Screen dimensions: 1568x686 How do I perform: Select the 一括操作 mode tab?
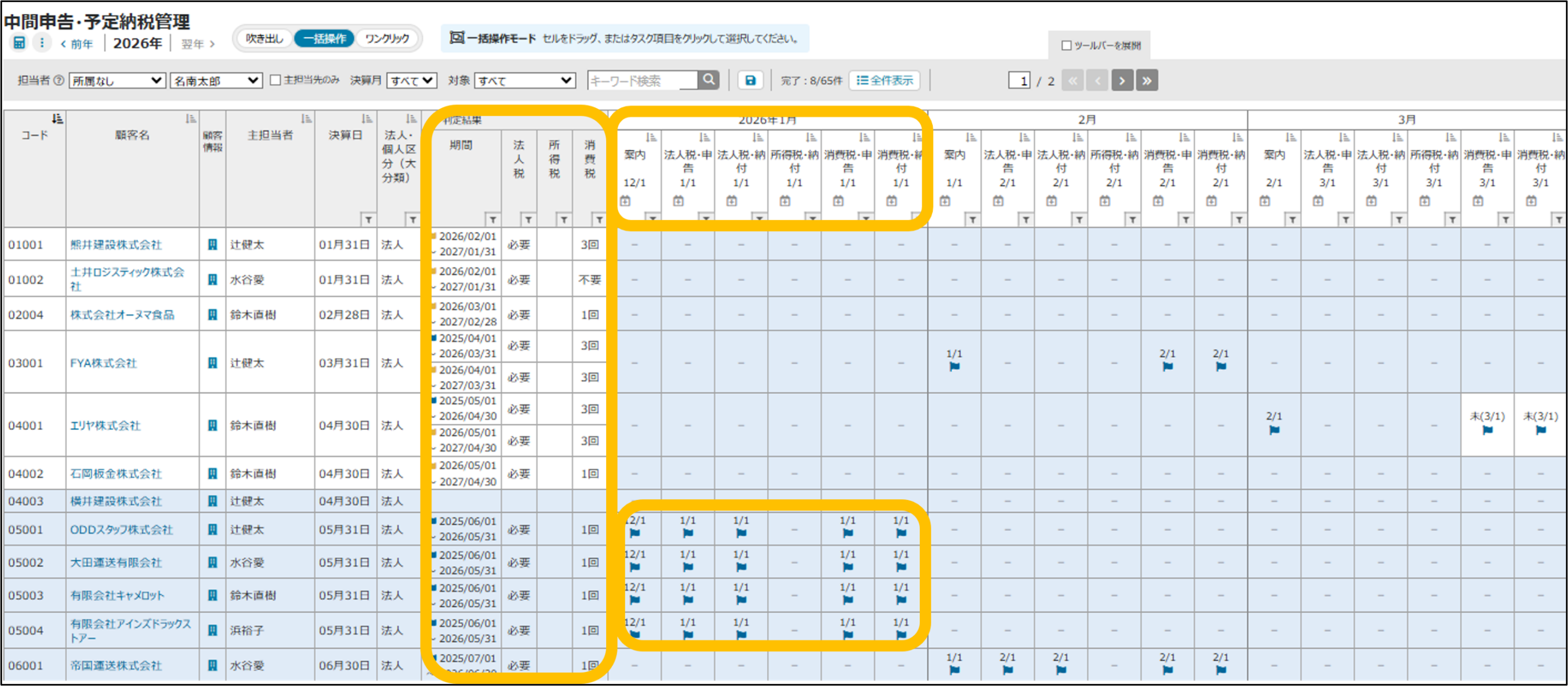[x=325, y=39]
